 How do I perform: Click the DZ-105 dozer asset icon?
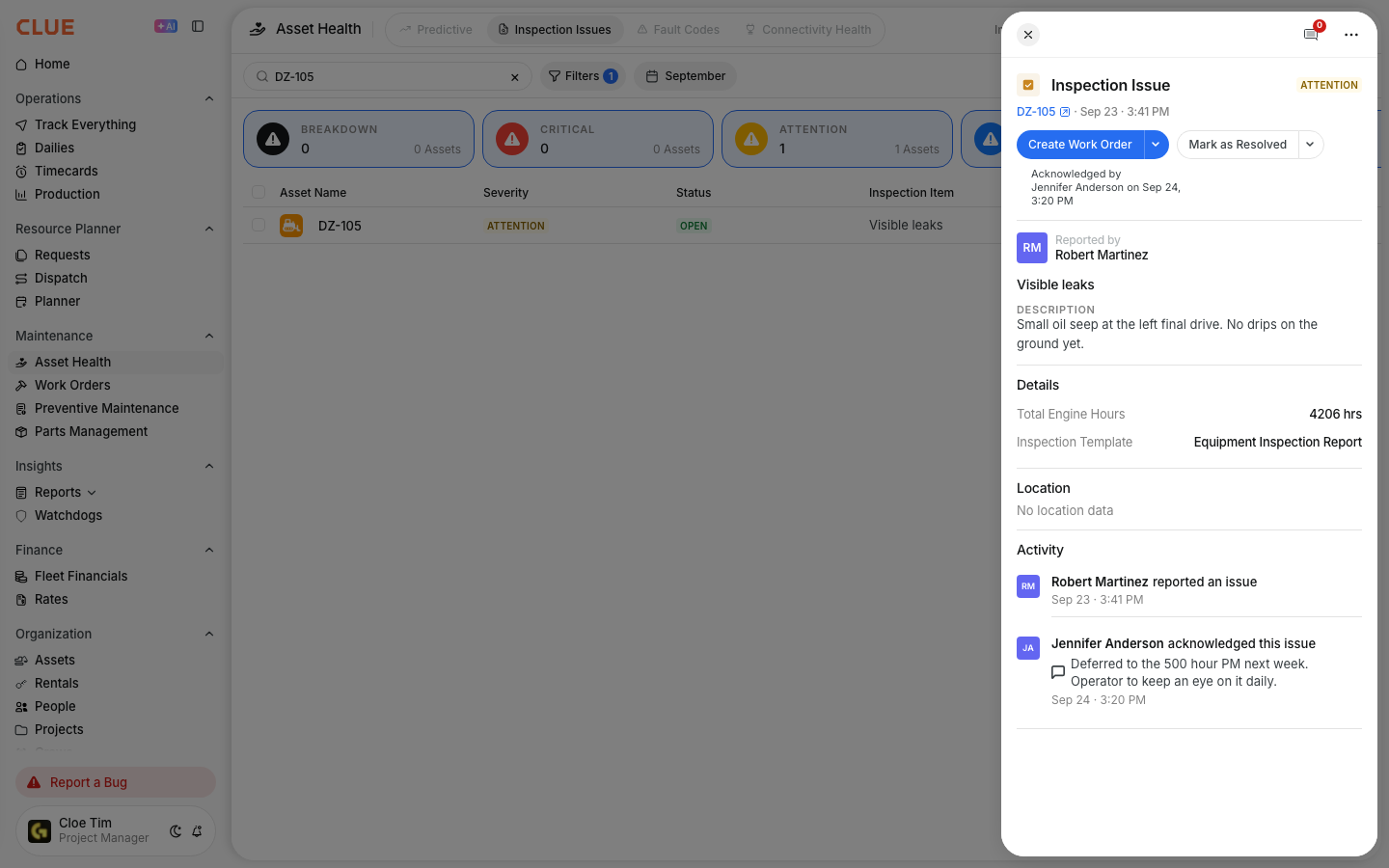(291, 226)
